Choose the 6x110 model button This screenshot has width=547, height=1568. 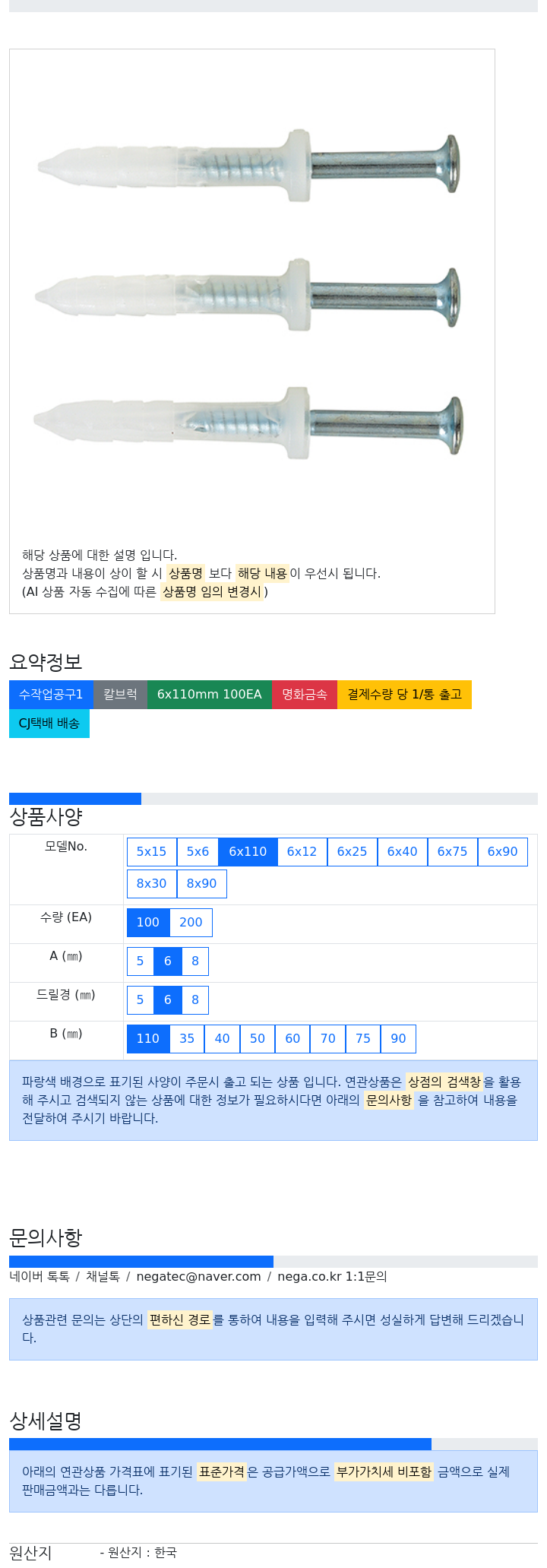(248, 852)
